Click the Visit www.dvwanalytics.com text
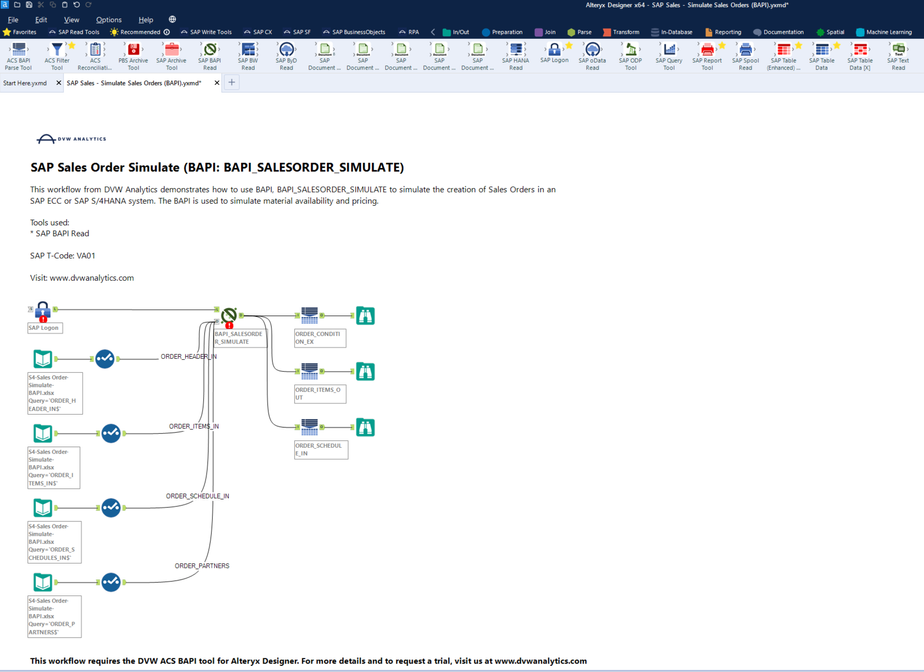 pos(82,278)
